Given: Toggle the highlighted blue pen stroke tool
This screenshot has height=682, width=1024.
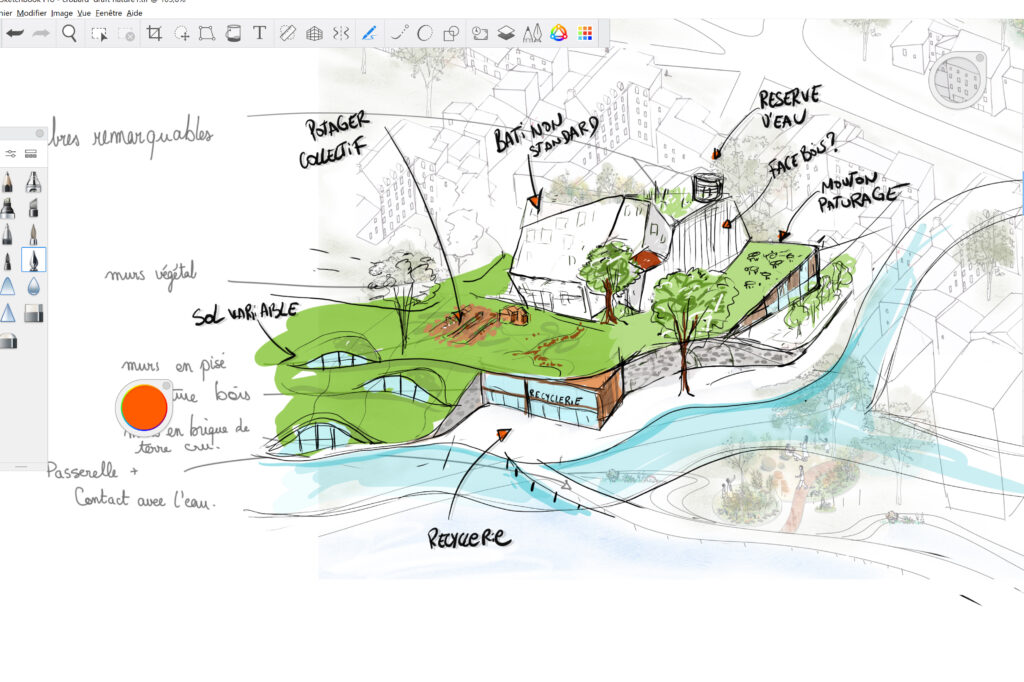Looking at the screenshot, I should (x=369, y=33).
